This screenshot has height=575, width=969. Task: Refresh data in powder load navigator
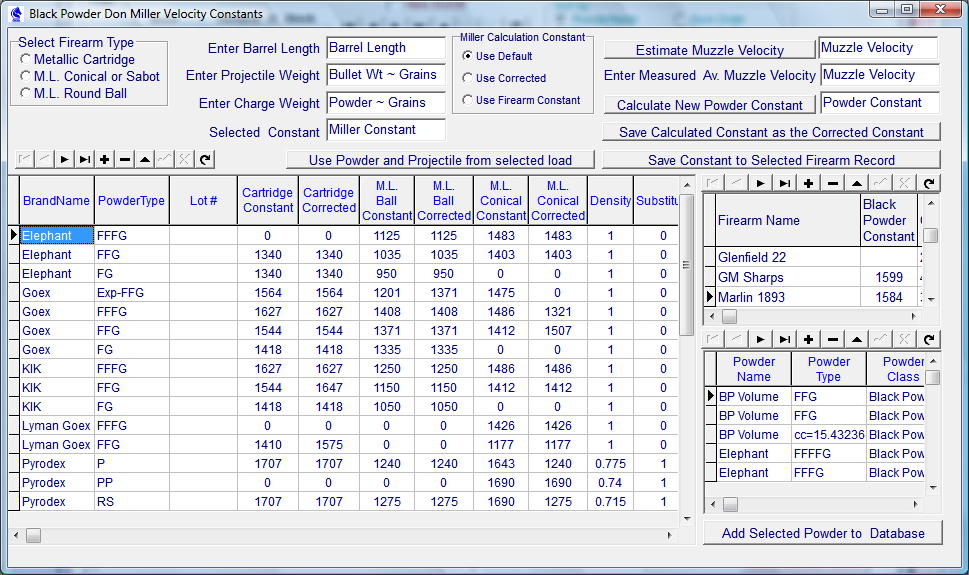(205, 159)
